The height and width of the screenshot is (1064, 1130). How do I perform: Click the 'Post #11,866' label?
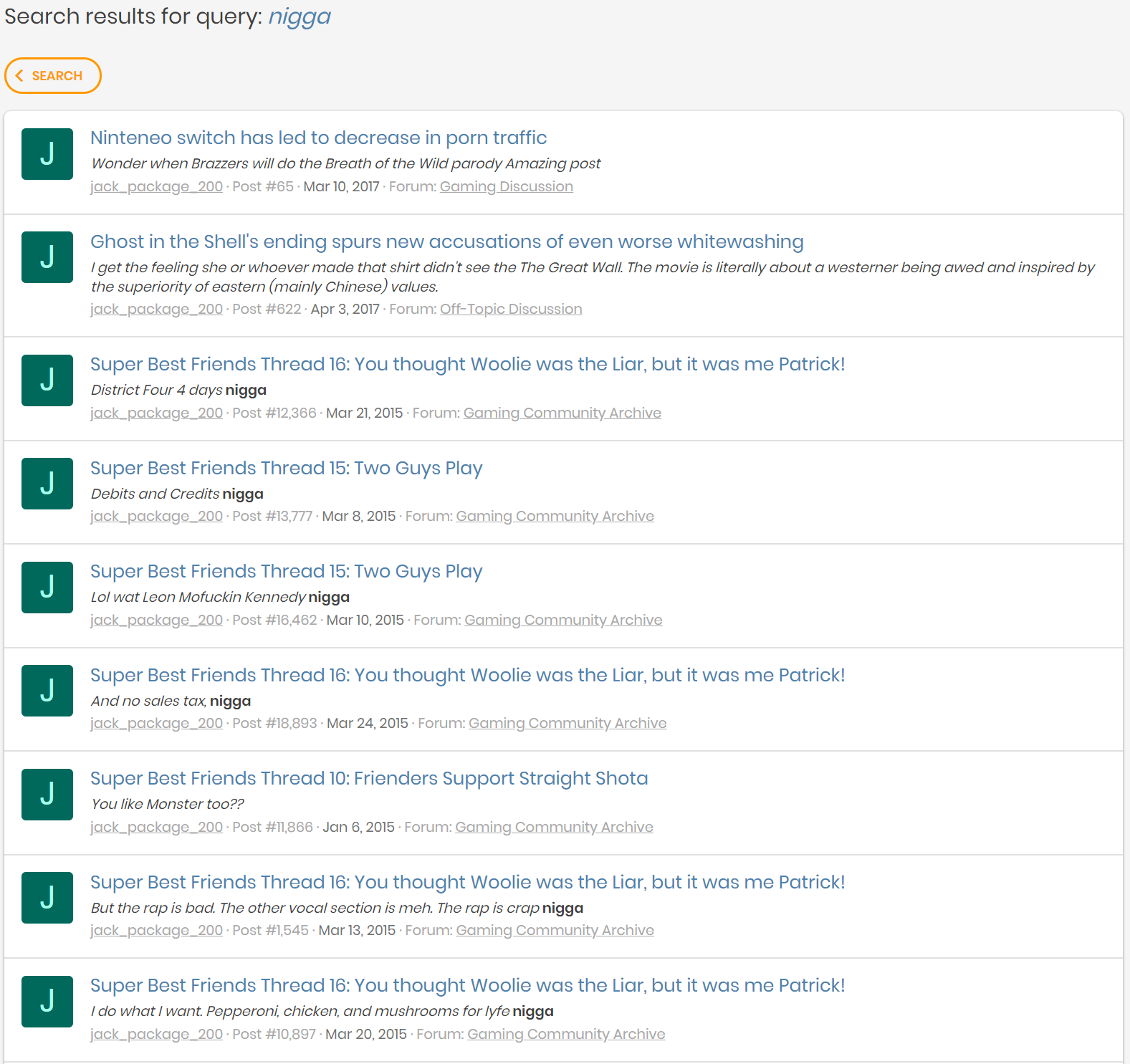tap(272, 827)
